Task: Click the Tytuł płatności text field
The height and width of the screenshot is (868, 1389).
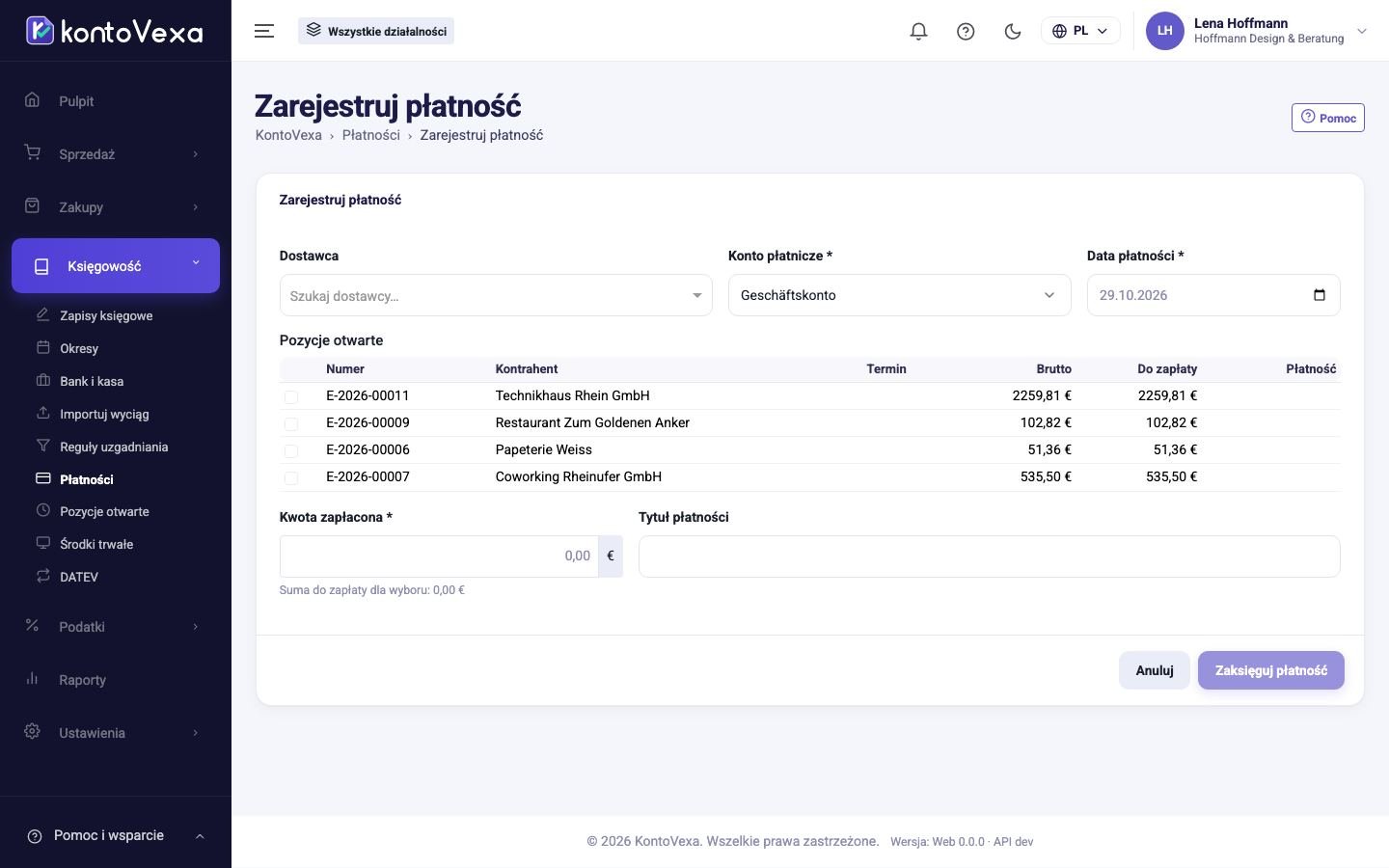Action: (x=989, y=556)
